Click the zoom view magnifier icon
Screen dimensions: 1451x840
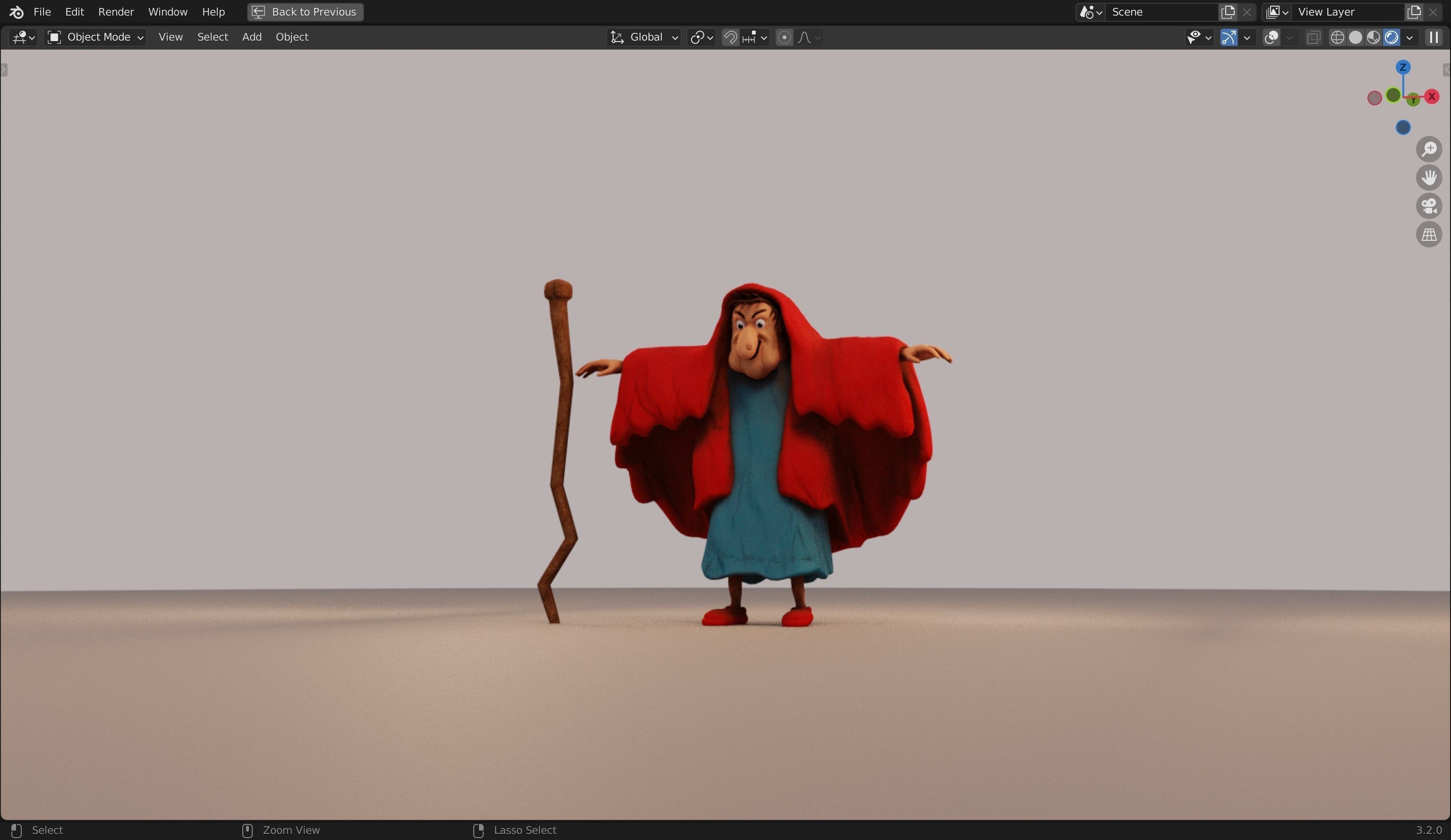click(1429, 149)
